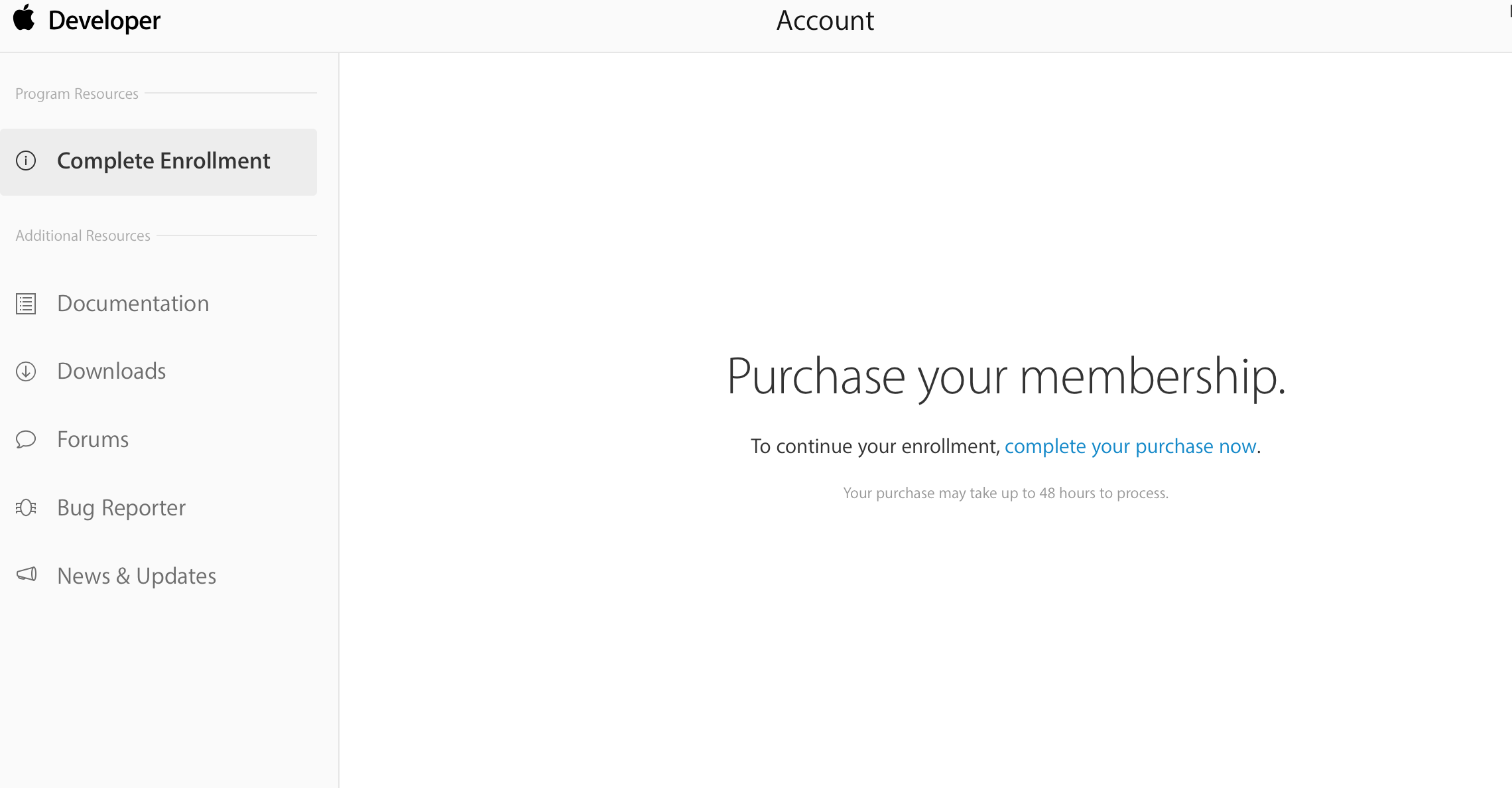Select Bug Reporter in sidebar

tap(121, 508)
